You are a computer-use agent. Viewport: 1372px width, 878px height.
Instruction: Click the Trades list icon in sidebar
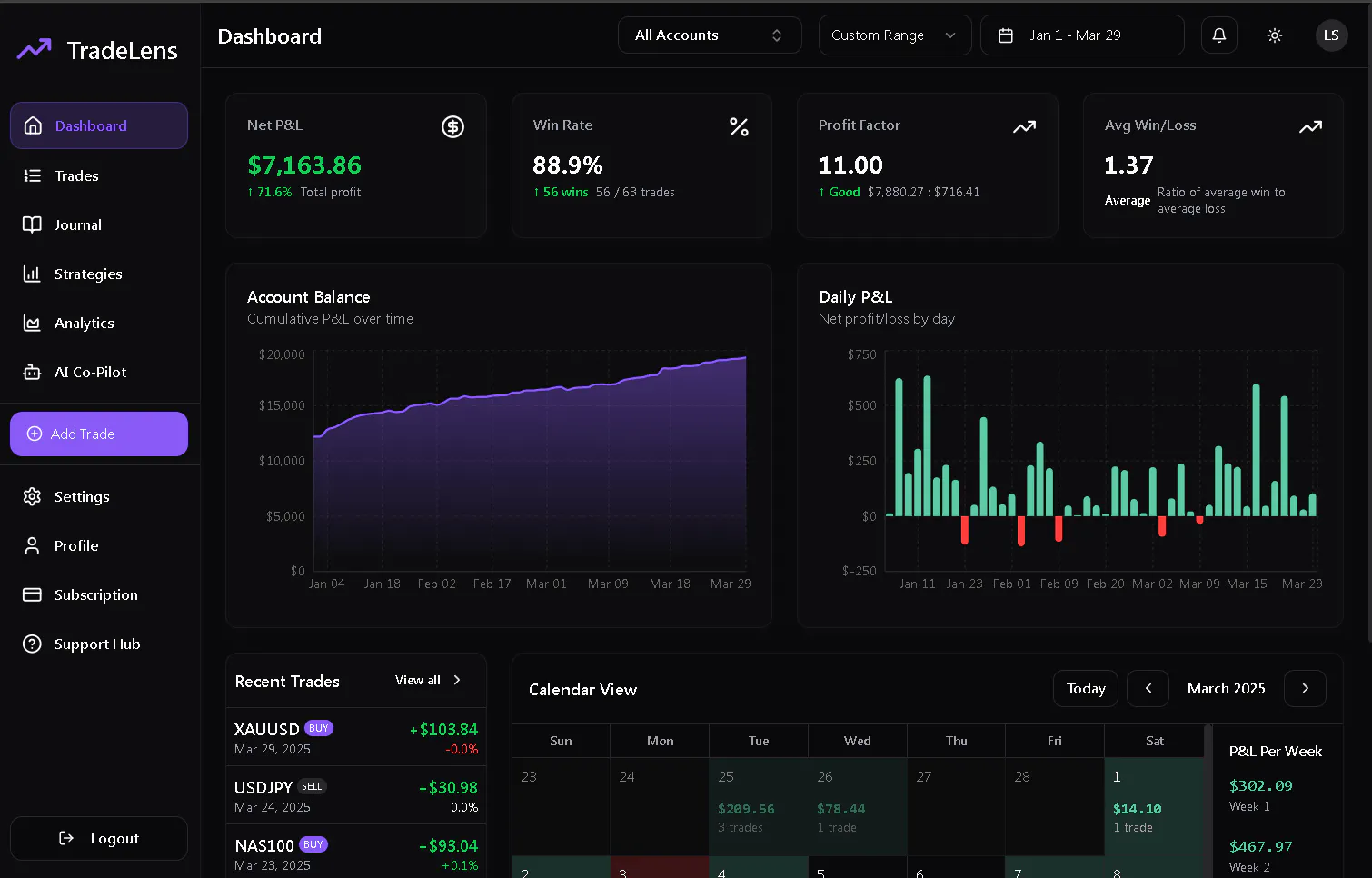[x=33, y=175]
